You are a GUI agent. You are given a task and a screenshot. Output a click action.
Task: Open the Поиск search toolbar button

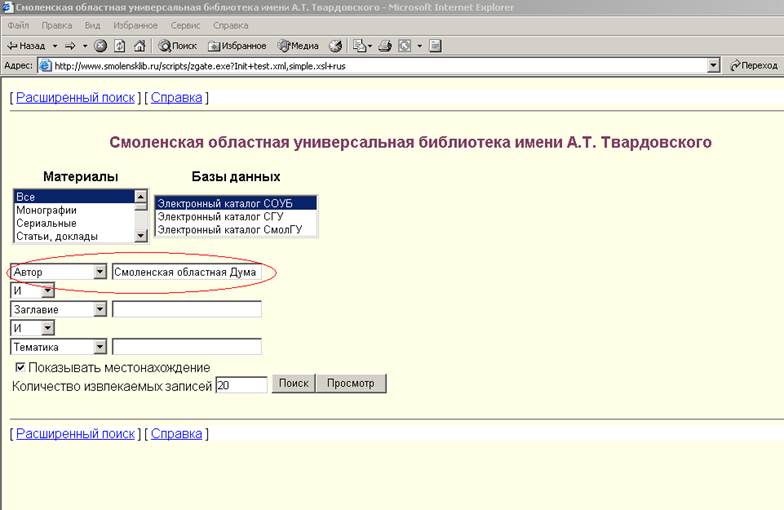point(178,46)
